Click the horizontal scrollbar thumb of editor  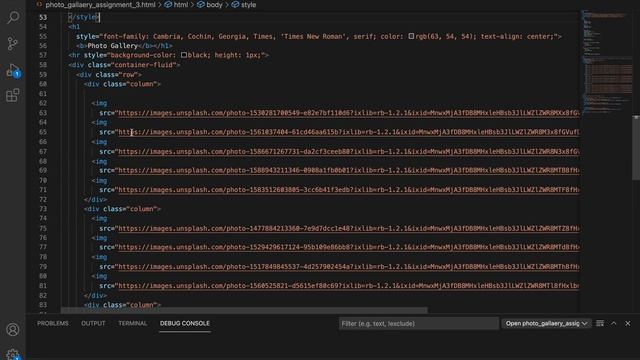[244, 311]
